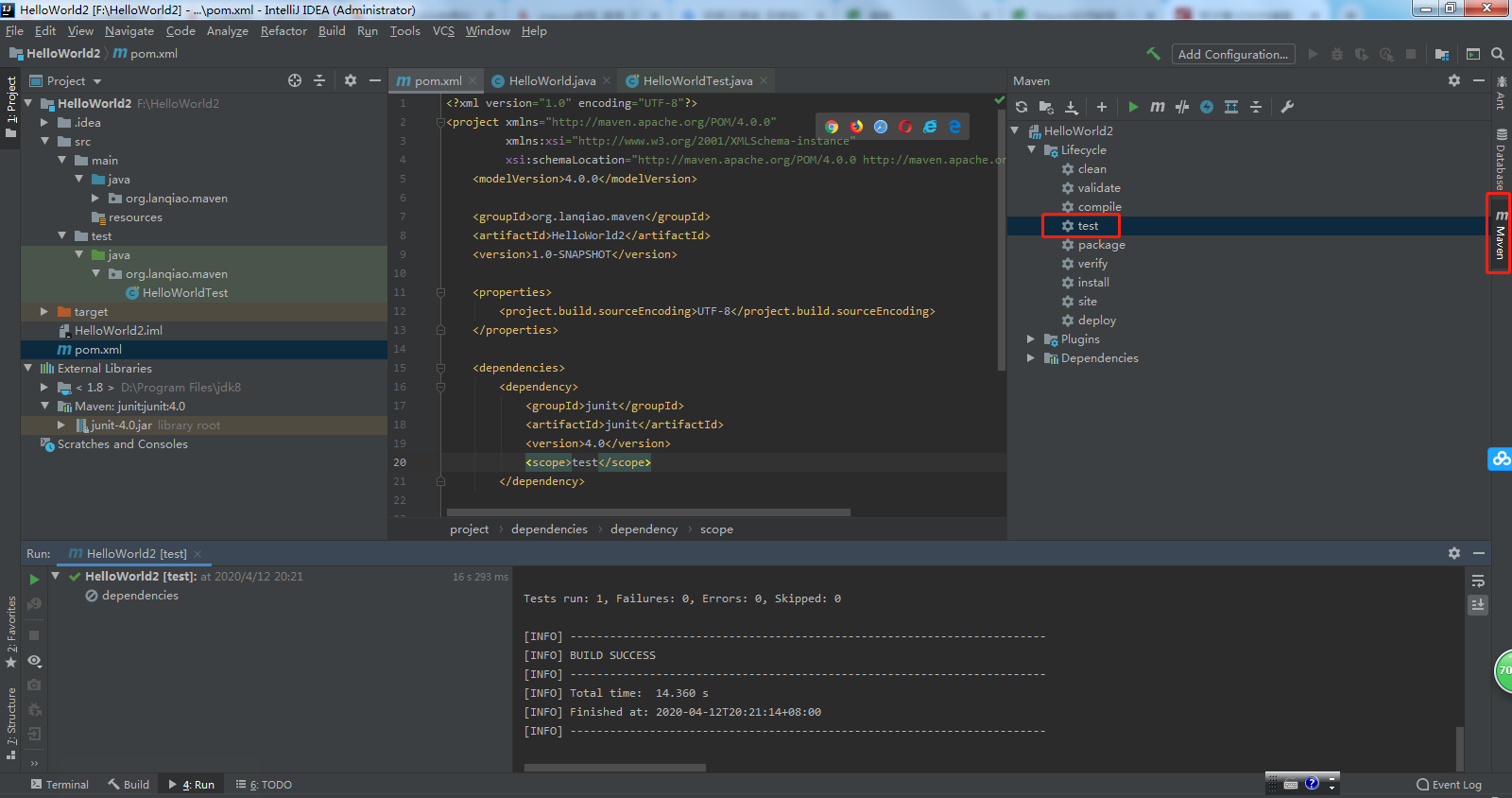Generate sources and update folders in Maven

tap(1046, 107)
